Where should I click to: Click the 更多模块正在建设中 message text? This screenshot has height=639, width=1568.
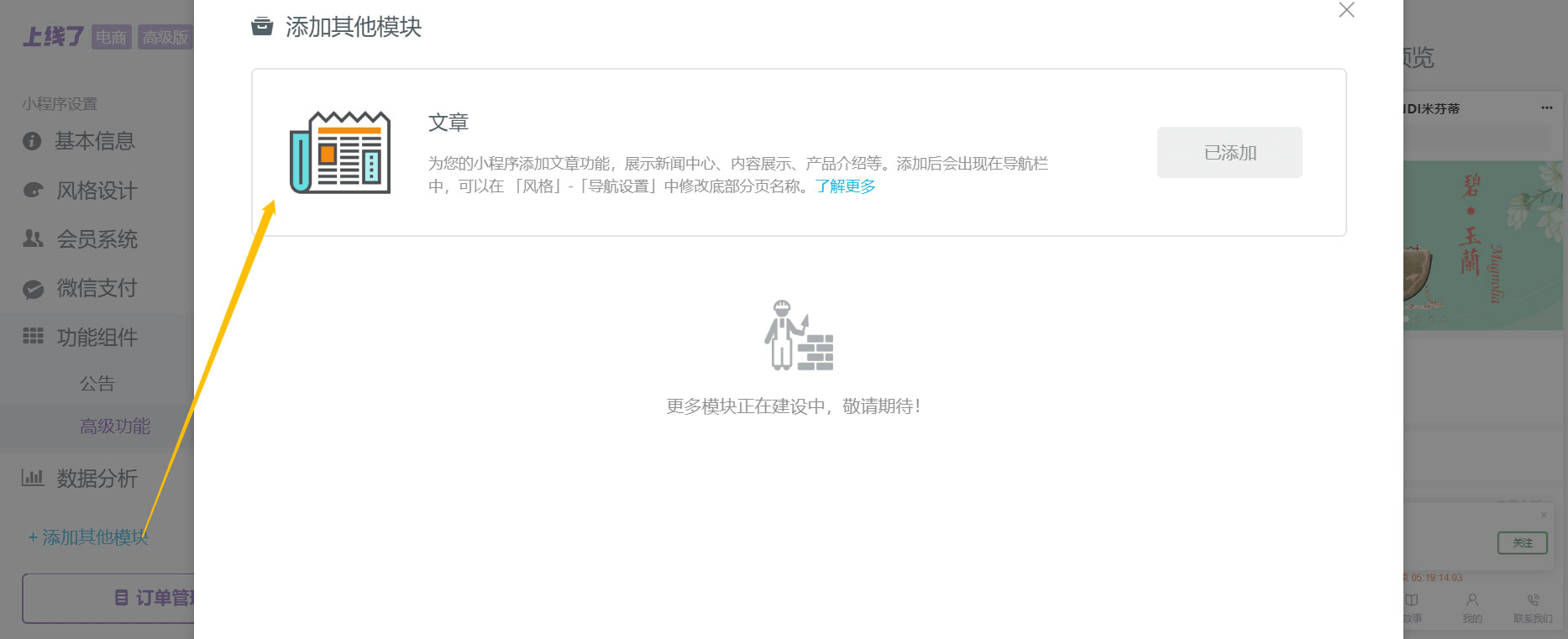794,406
